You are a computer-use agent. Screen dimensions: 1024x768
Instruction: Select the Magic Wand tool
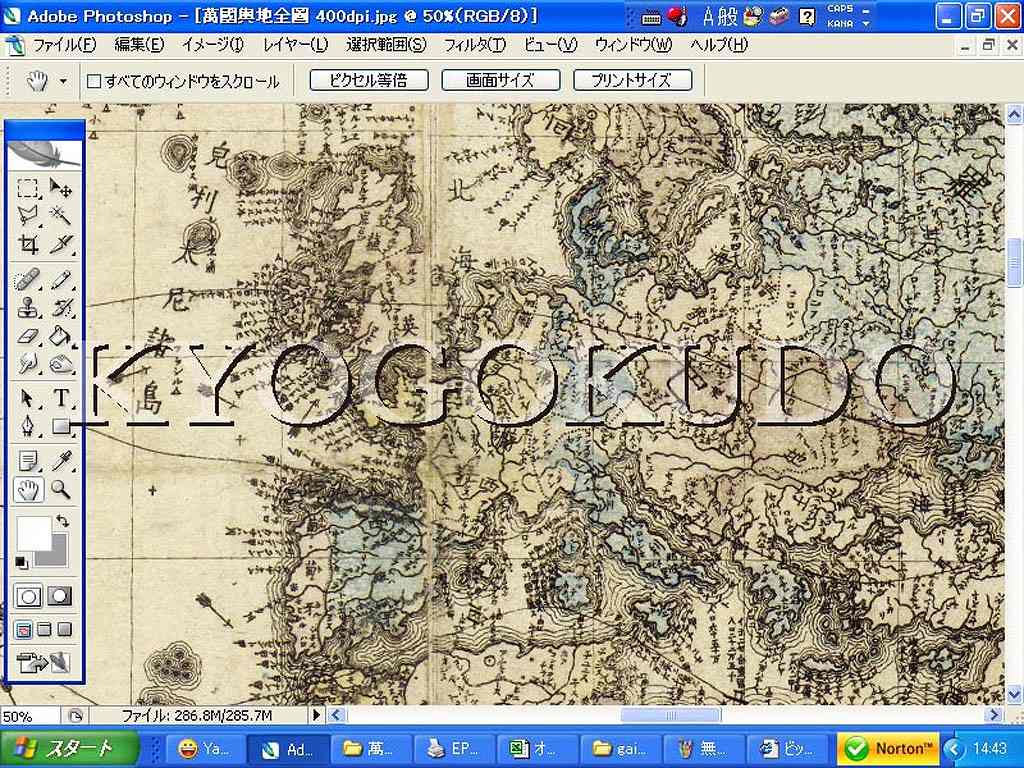point(61,215)
